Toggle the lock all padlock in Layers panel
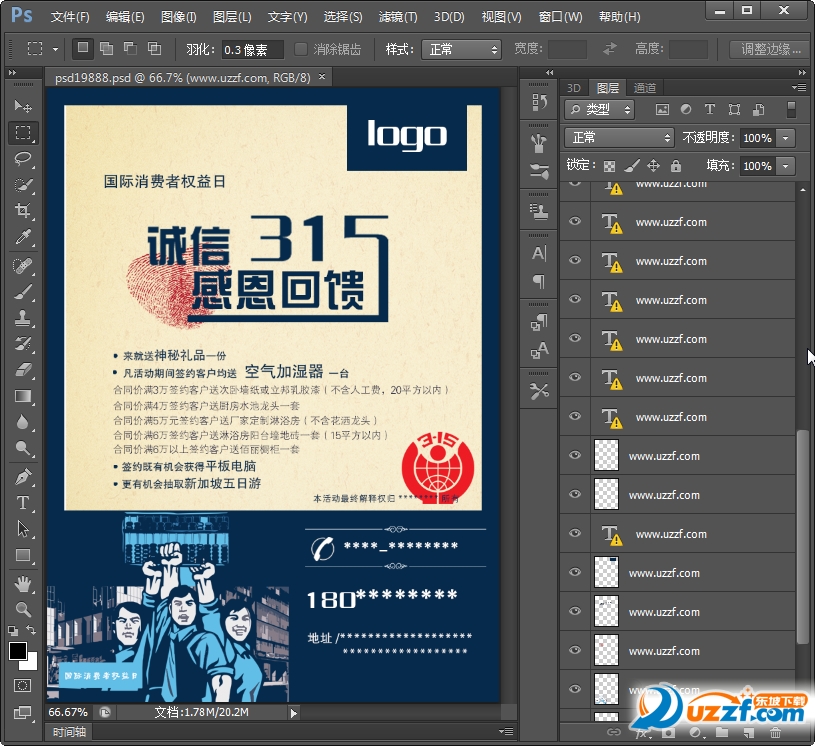 (x=676, y=166)
